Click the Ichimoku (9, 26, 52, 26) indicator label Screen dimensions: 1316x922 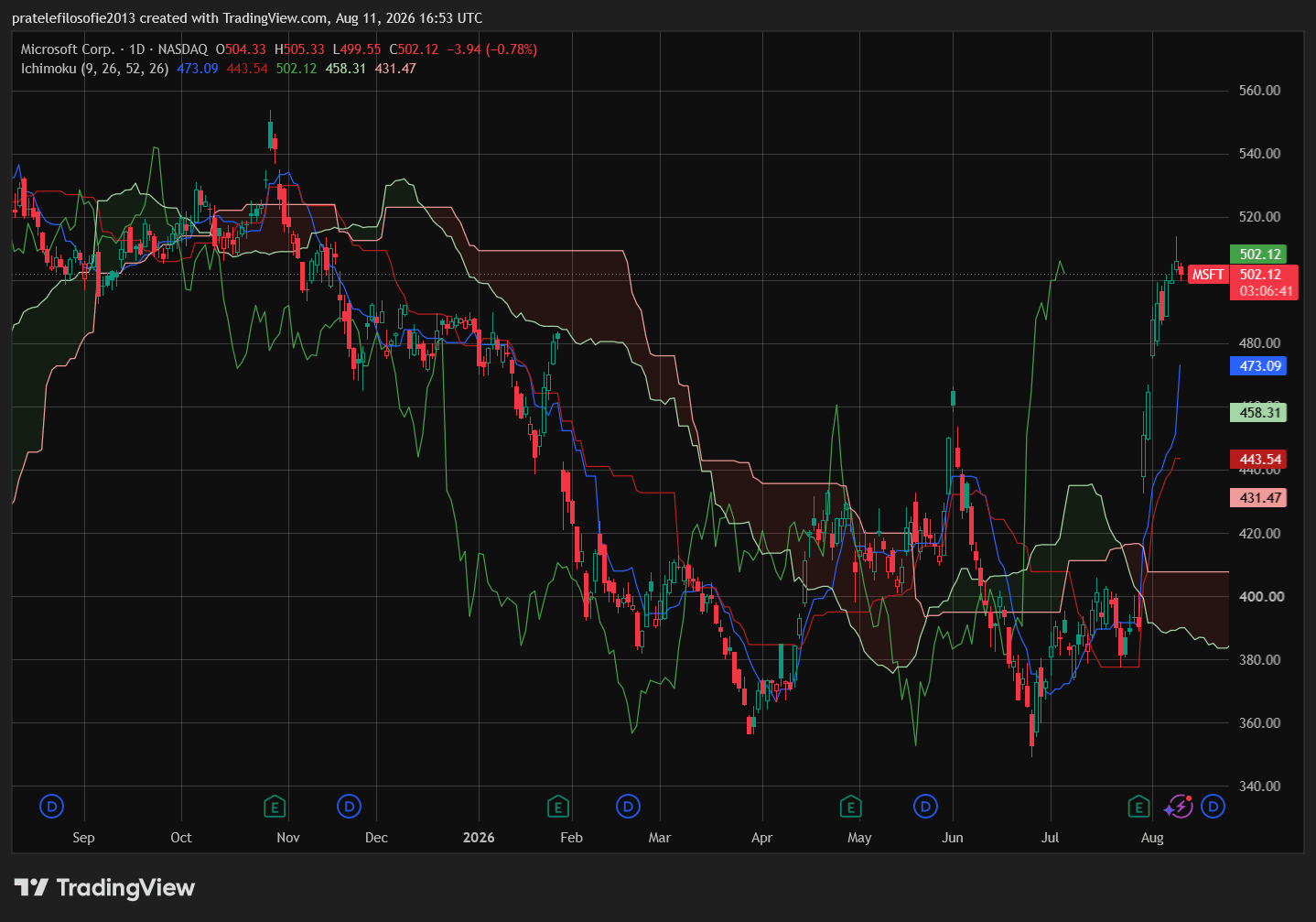[x=95, y=69]
